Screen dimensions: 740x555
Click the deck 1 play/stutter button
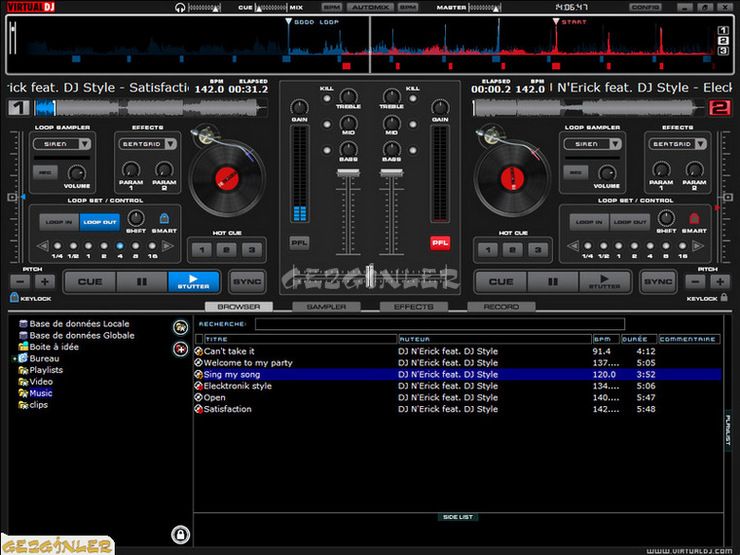click(x=193, y=281)
